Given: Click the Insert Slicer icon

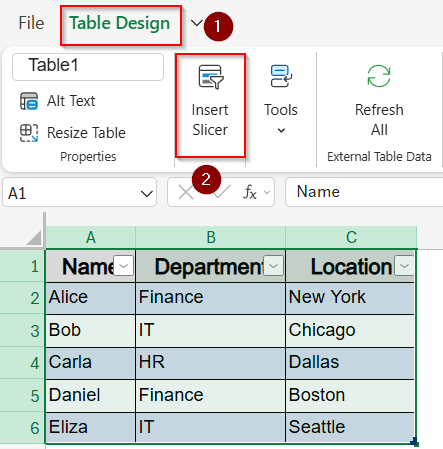Looking at the screenshot, I should (x=211, y=77).
